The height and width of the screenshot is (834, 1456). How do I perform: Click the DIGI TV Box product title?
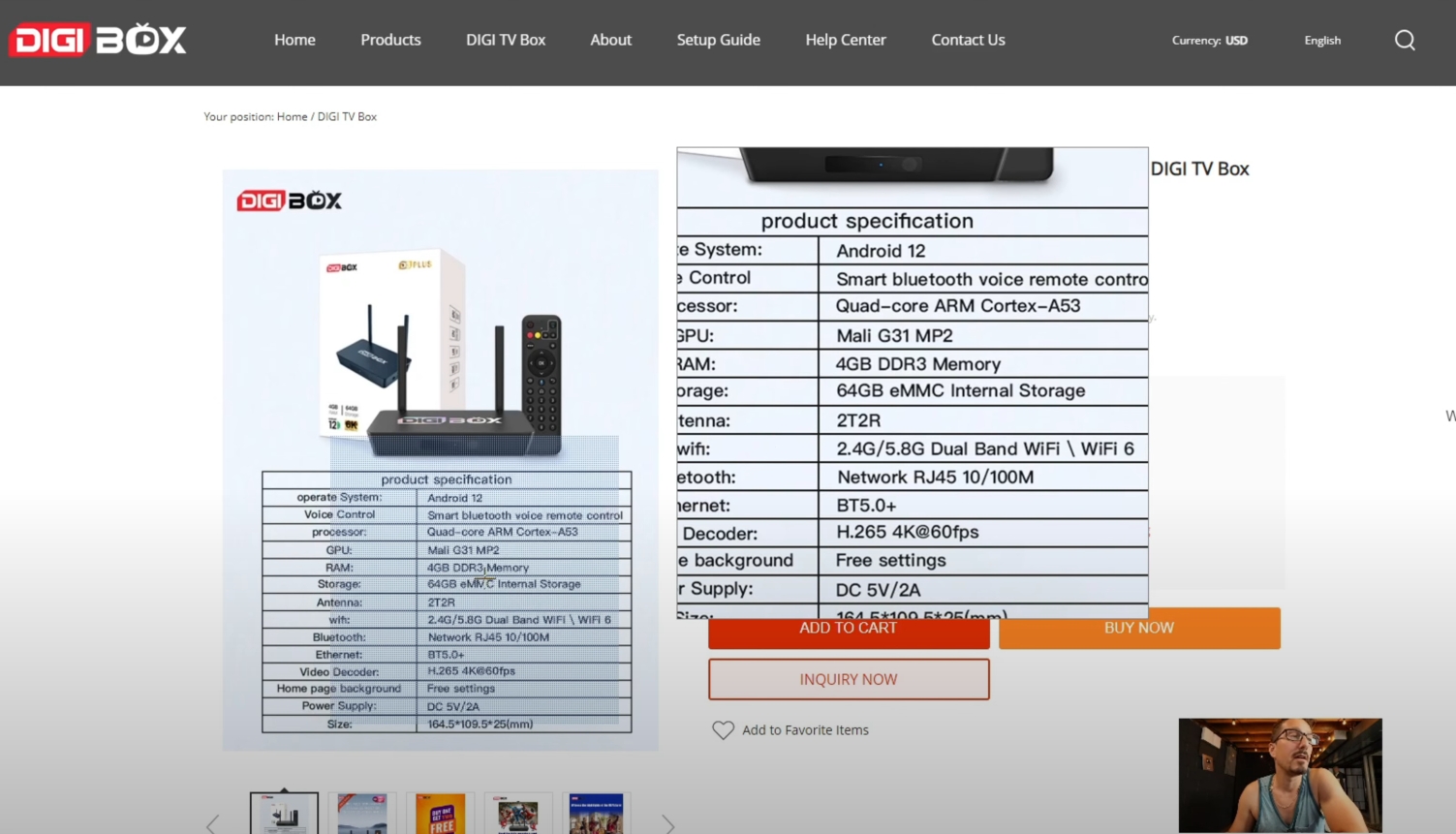pos(1199,169)
